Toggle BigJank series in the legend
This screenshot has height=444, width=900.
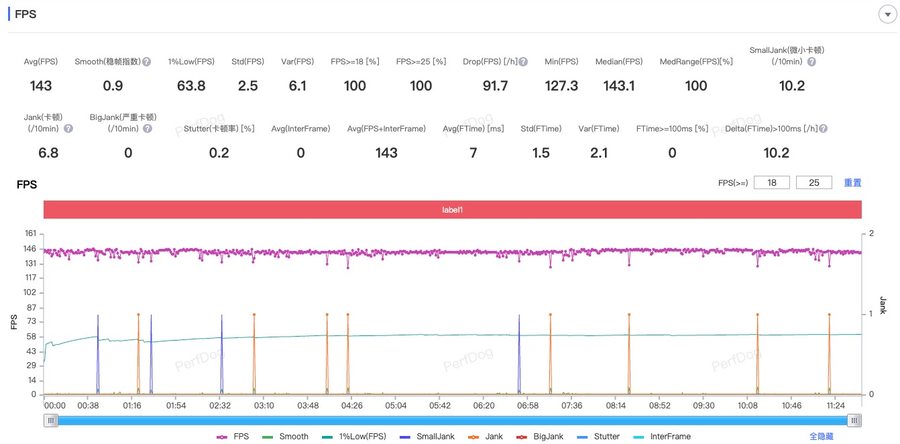pyautogui.click(x=540, y=437)
